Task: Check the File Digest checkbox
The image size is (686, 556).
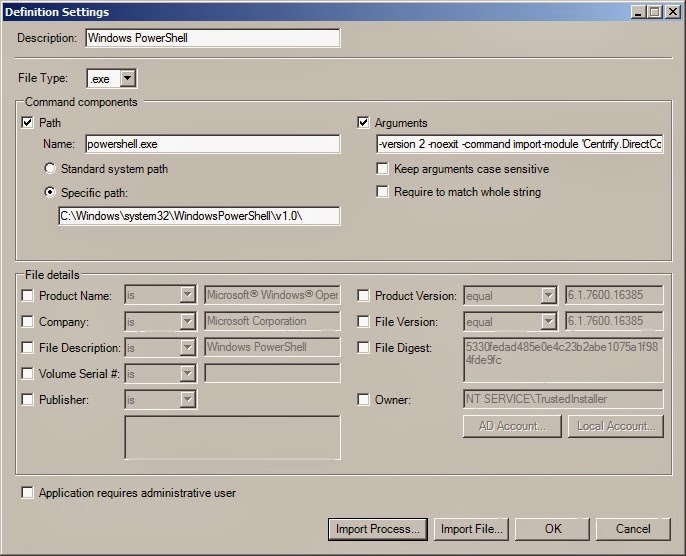Action: click(363, 348)
